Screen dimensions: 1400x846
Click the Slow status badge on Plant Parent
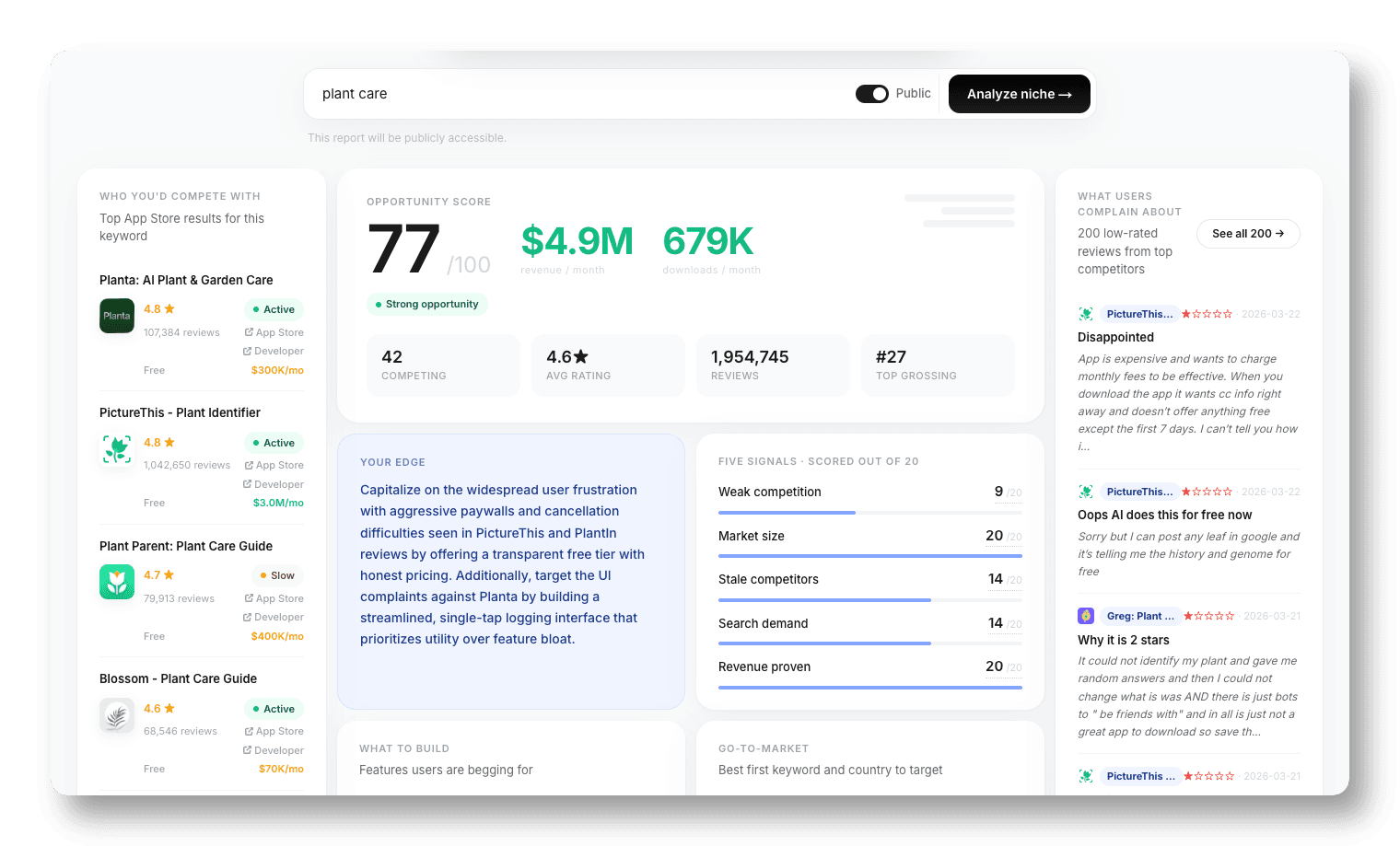[277, 574]
